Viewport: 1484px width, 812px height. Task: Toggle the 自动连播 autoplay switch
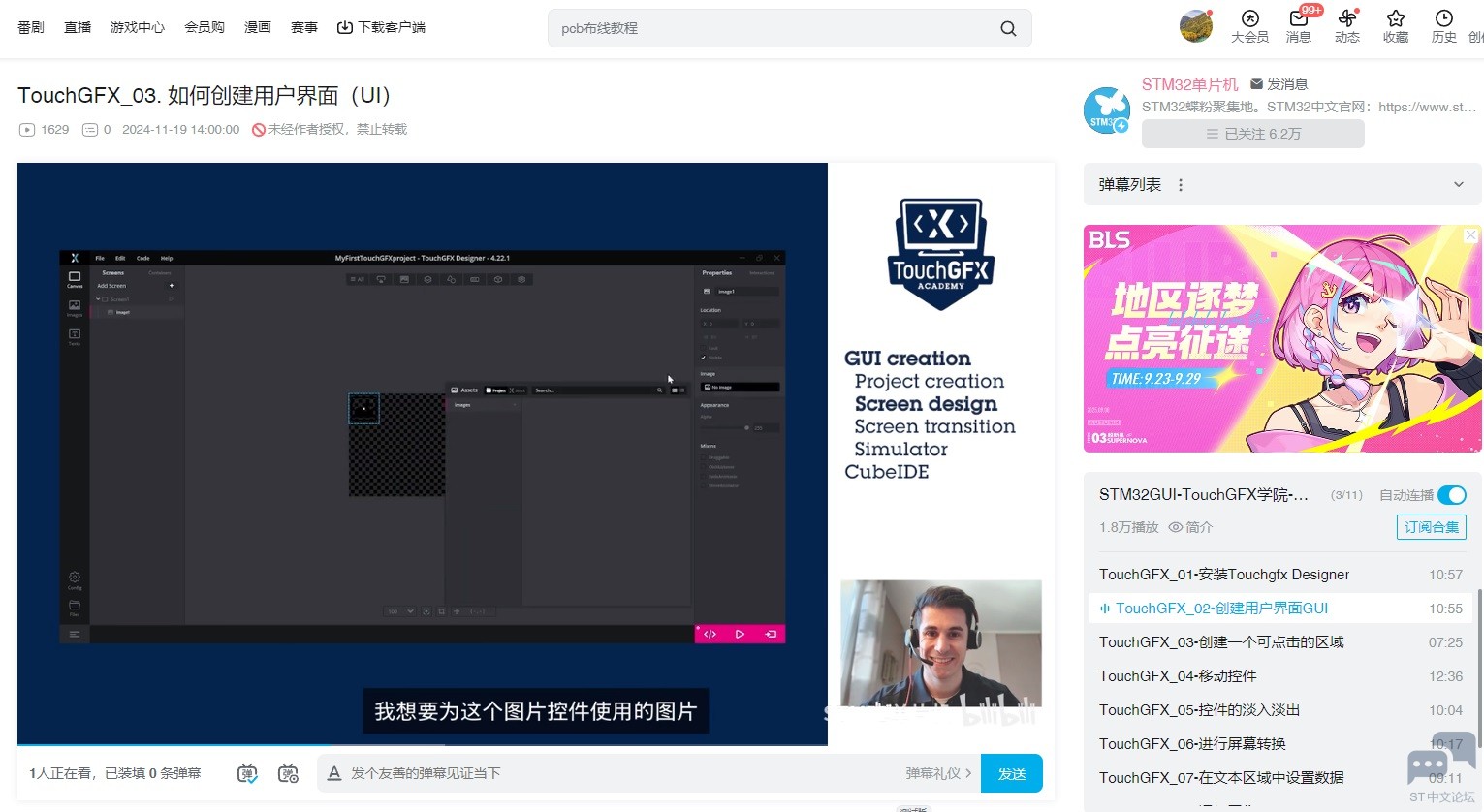[1451, 495]
